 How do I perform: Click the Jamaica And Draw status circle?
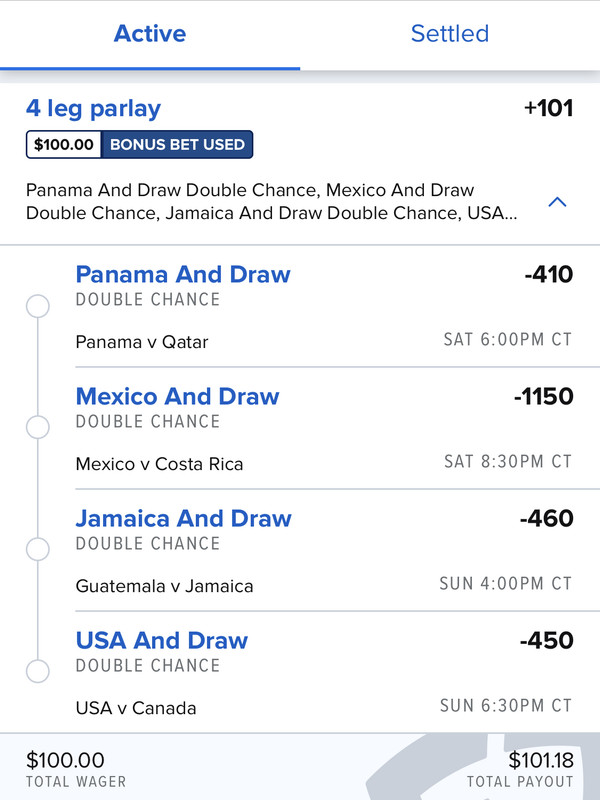38,549
